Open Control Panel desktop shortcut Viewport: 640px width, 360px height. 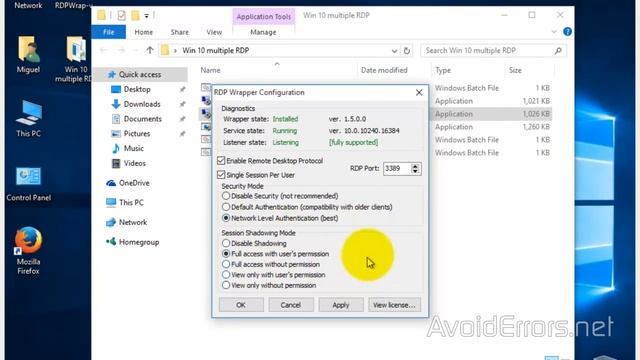(x=28, y=184)
